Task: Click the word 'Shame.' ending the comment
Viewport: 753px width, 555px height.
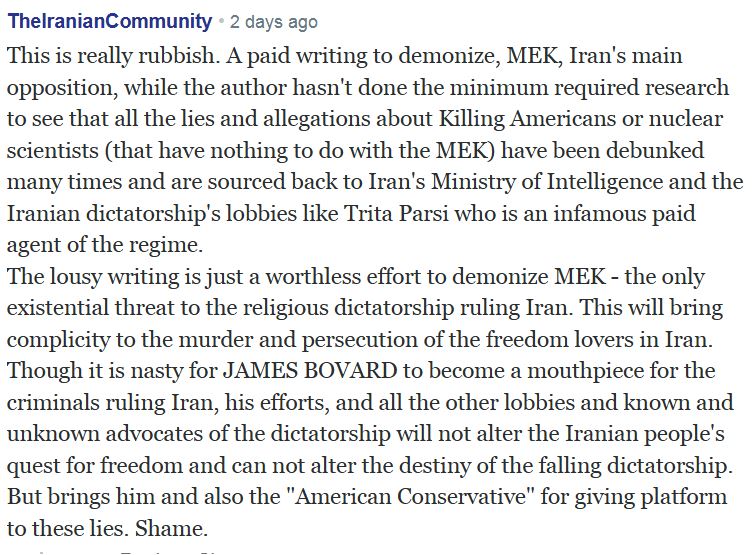Action: [x=171, y=529]
